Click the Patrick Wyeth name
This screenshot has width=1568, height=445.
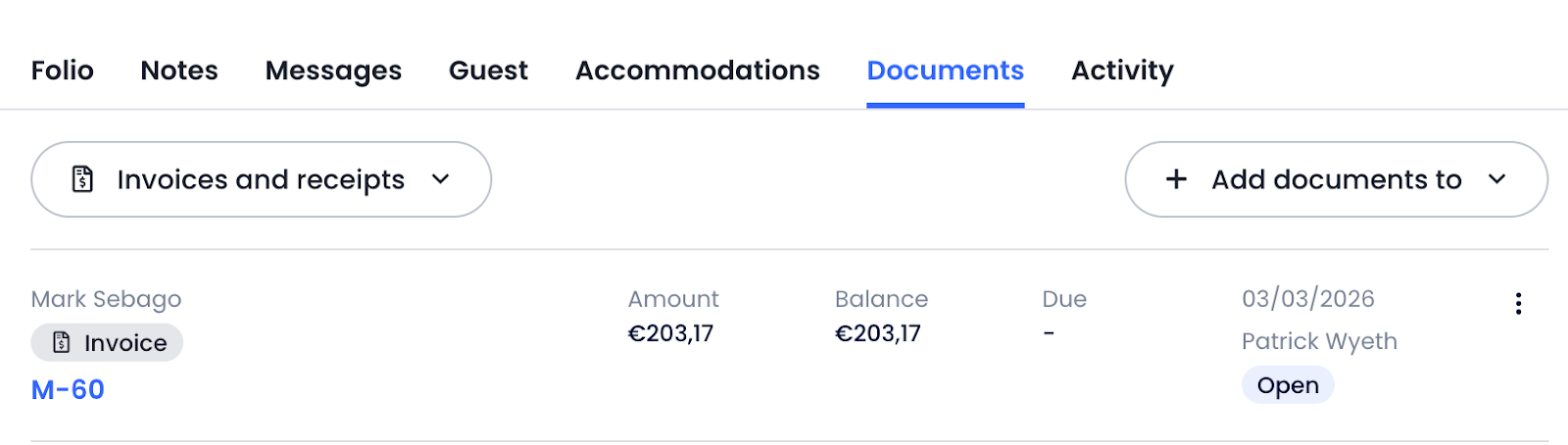click(1319, 341)
